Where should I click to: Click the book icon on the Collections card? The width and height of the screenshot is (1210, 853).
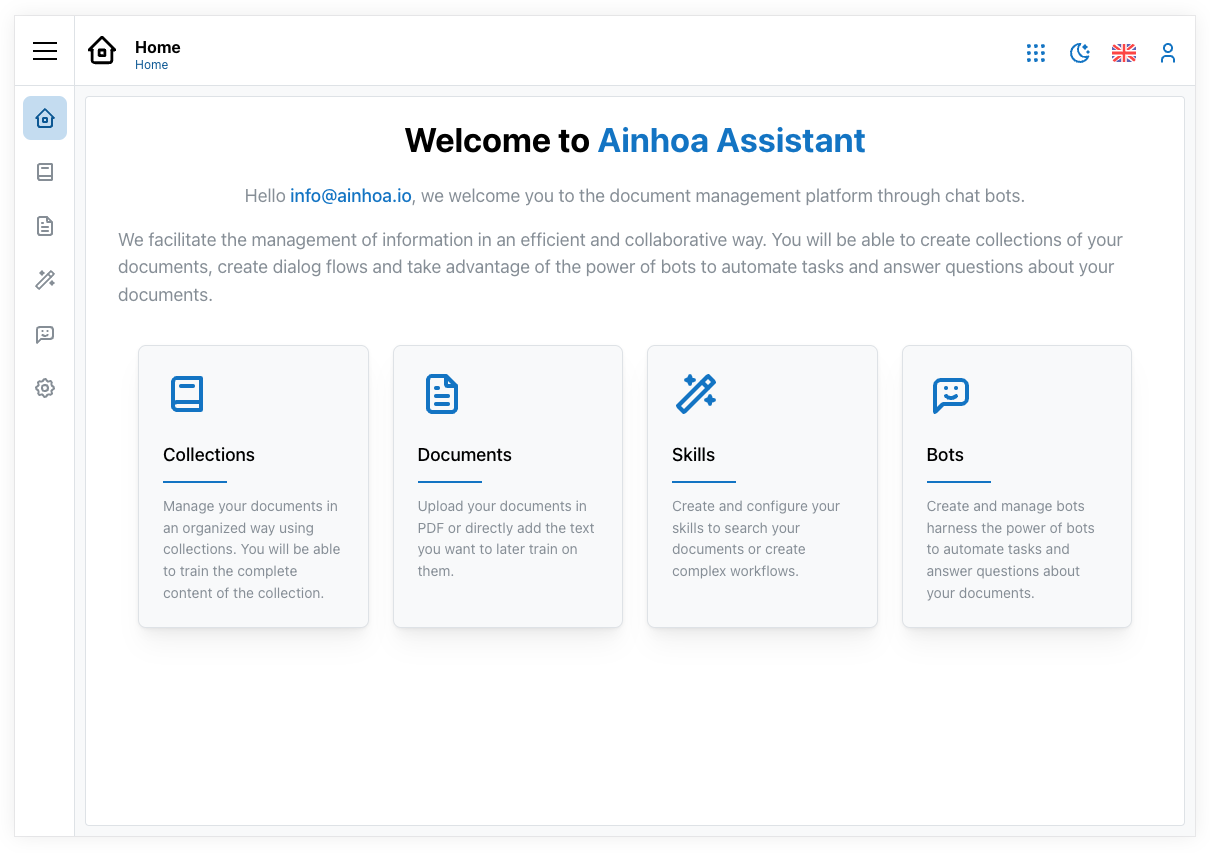tap(187, 394)
